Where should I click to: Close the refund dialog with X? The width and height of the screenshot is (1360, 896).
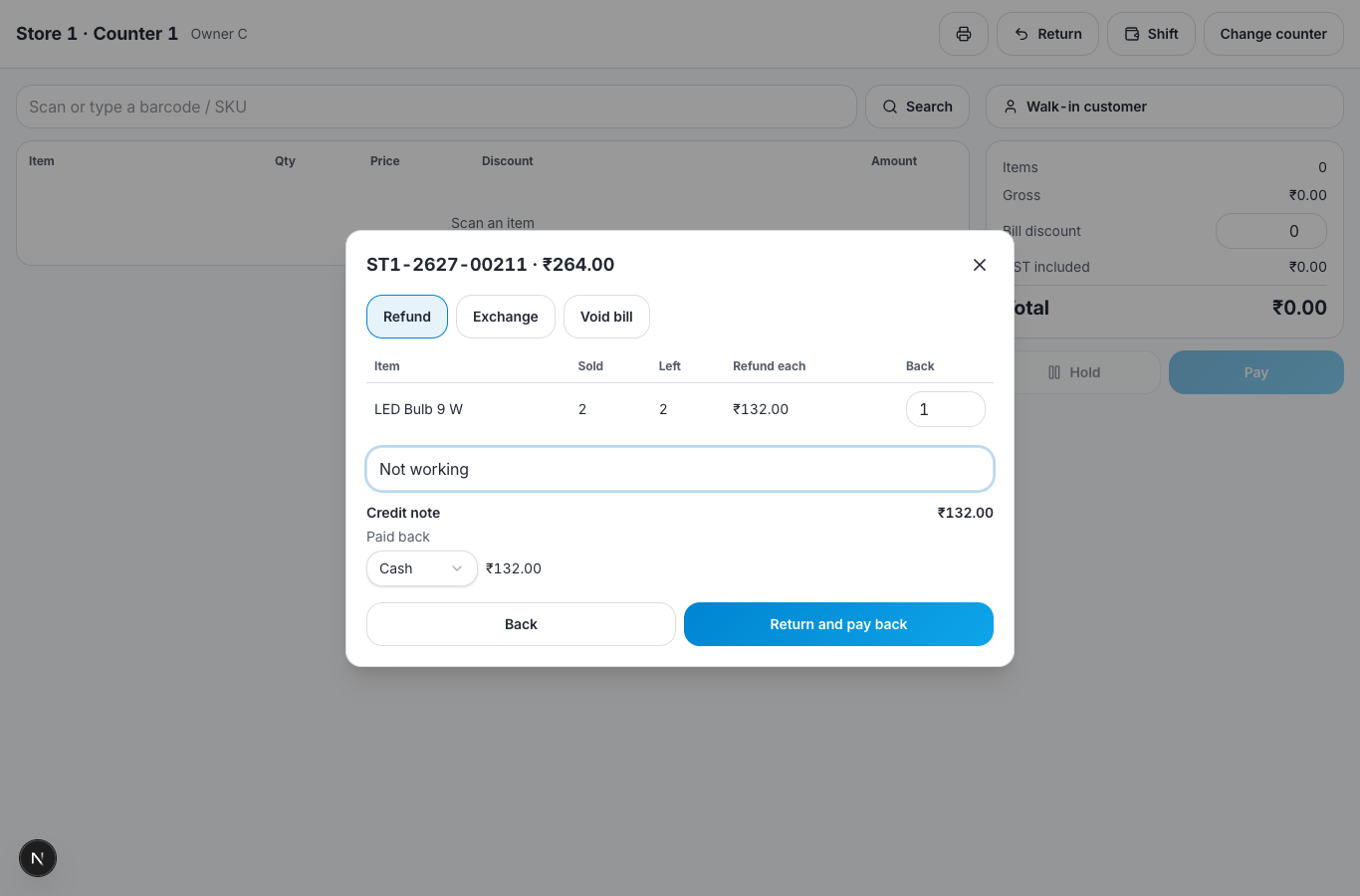tap(980, 265)
